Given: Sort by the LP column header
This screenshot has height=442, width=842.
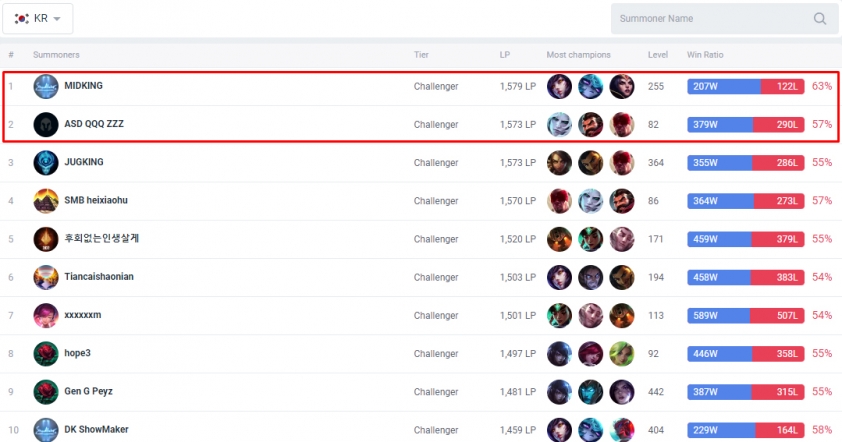Looking at the screenshot, I should [x=505, y=55].
